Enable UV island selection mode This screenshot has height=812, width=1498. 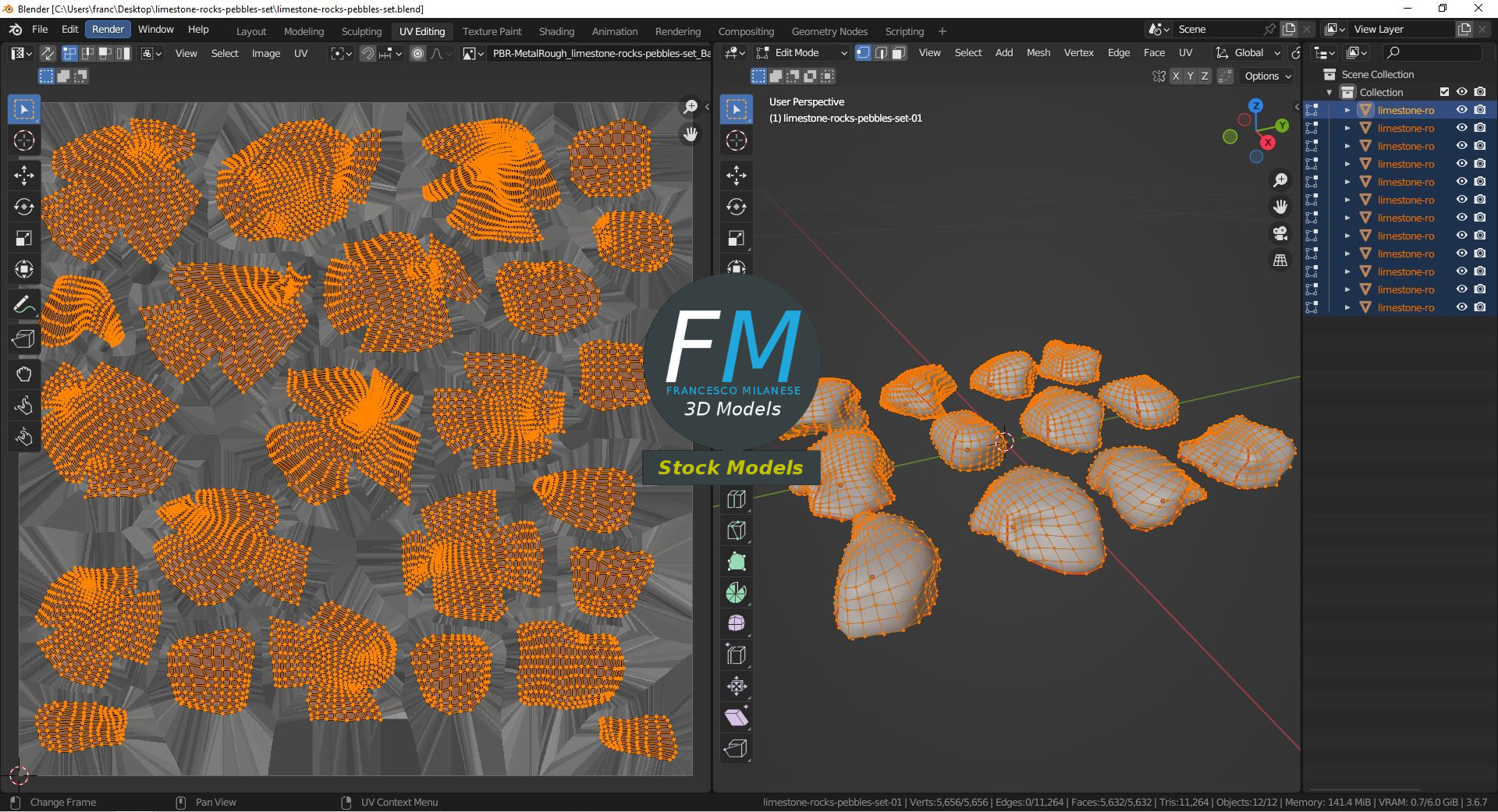(122, 53)
